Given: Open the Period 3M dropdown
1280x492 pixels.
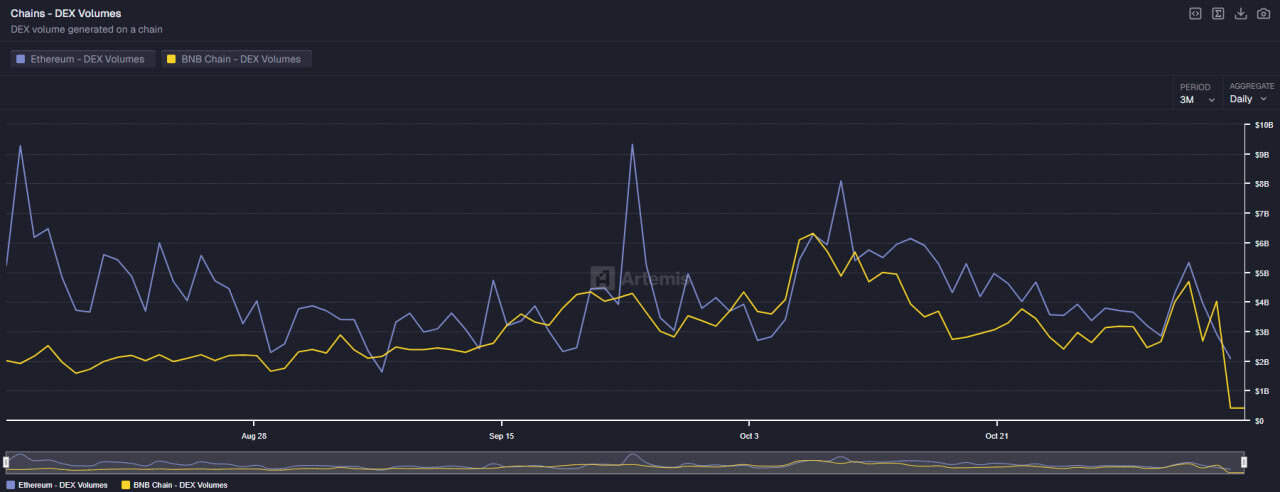Looking at the screenshot, I should (x=1197, y=99).
